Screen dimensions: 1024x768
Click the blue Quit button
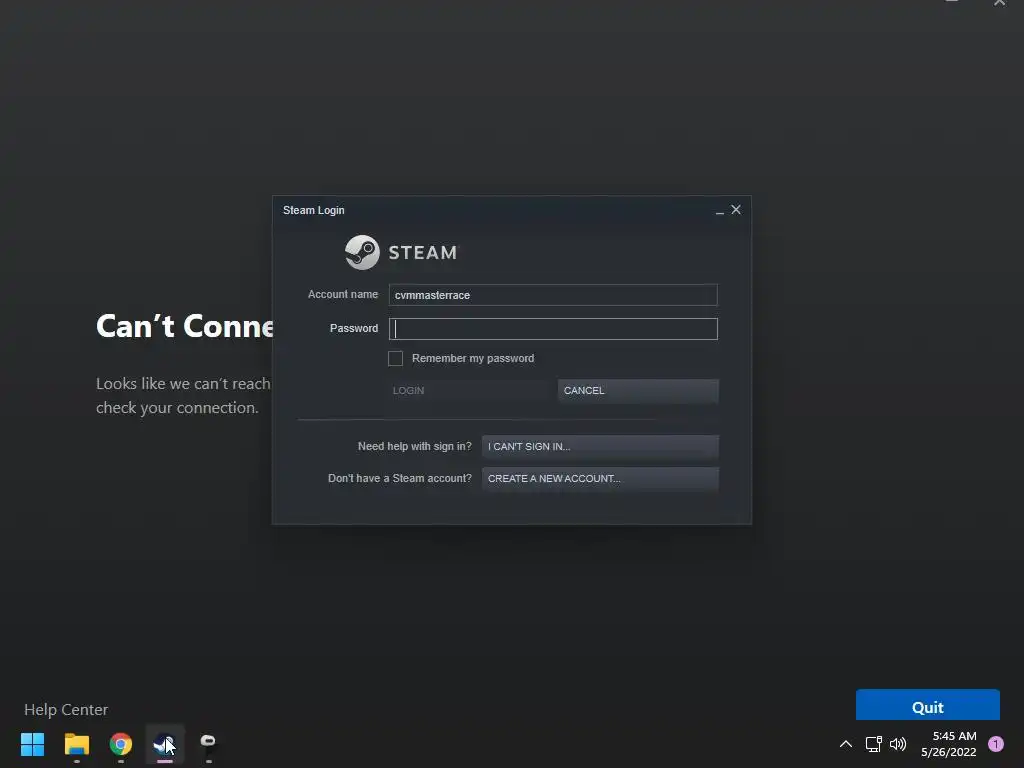point(927,705)
